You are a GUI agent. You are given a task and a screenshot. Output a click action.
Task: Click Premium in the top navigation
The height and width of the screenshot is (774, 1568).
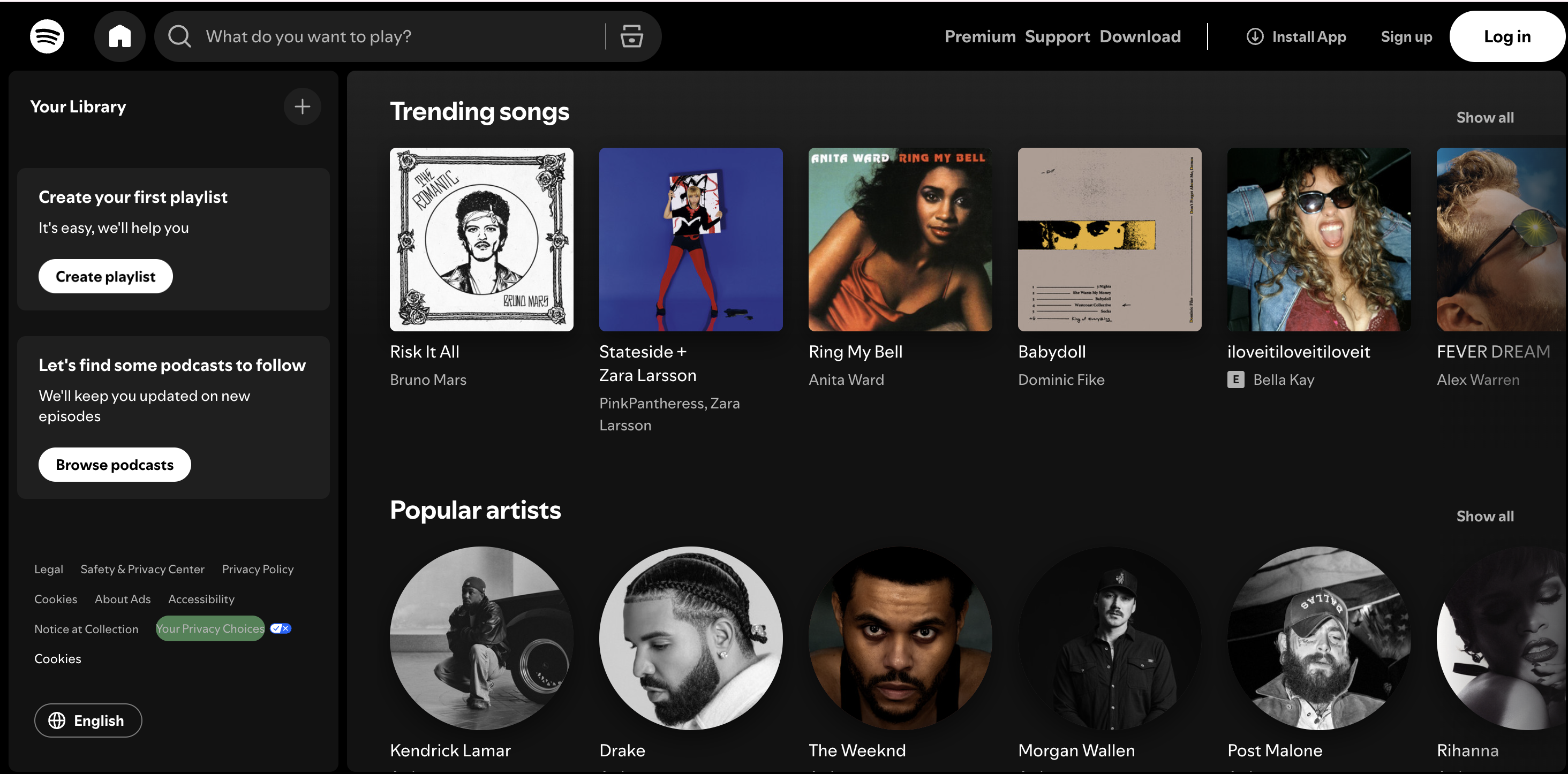pos(979,36)
